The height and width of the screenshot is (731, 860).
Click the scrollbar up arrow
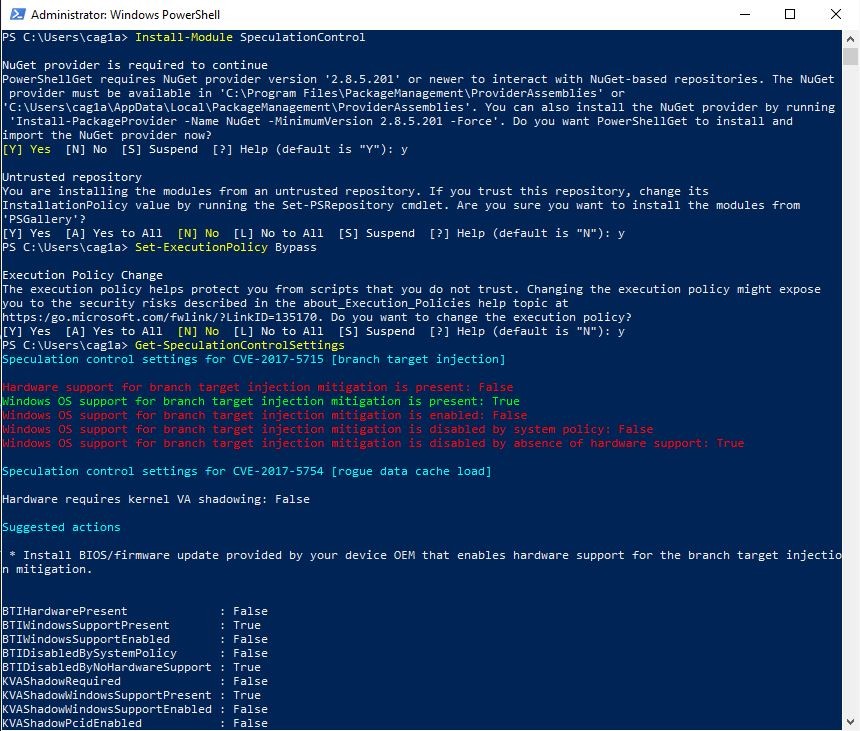850,39
